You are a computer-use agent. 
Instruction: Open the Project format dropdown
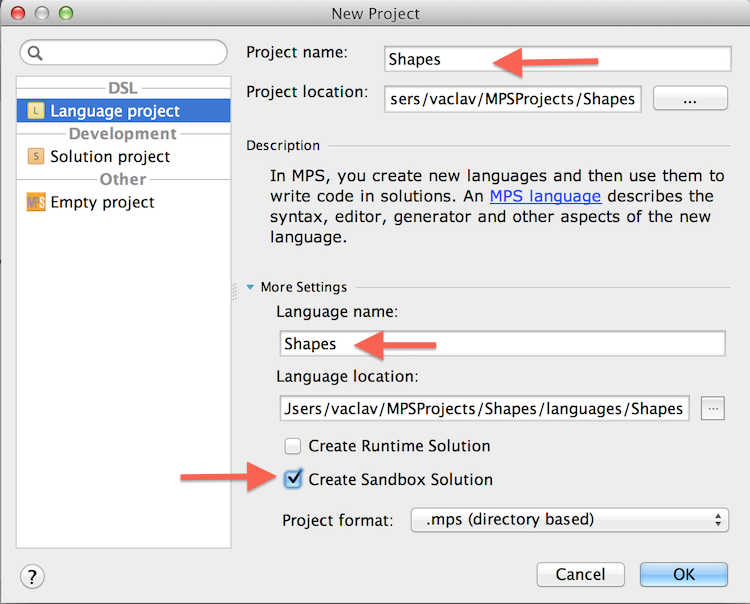[x=569, y=520]
